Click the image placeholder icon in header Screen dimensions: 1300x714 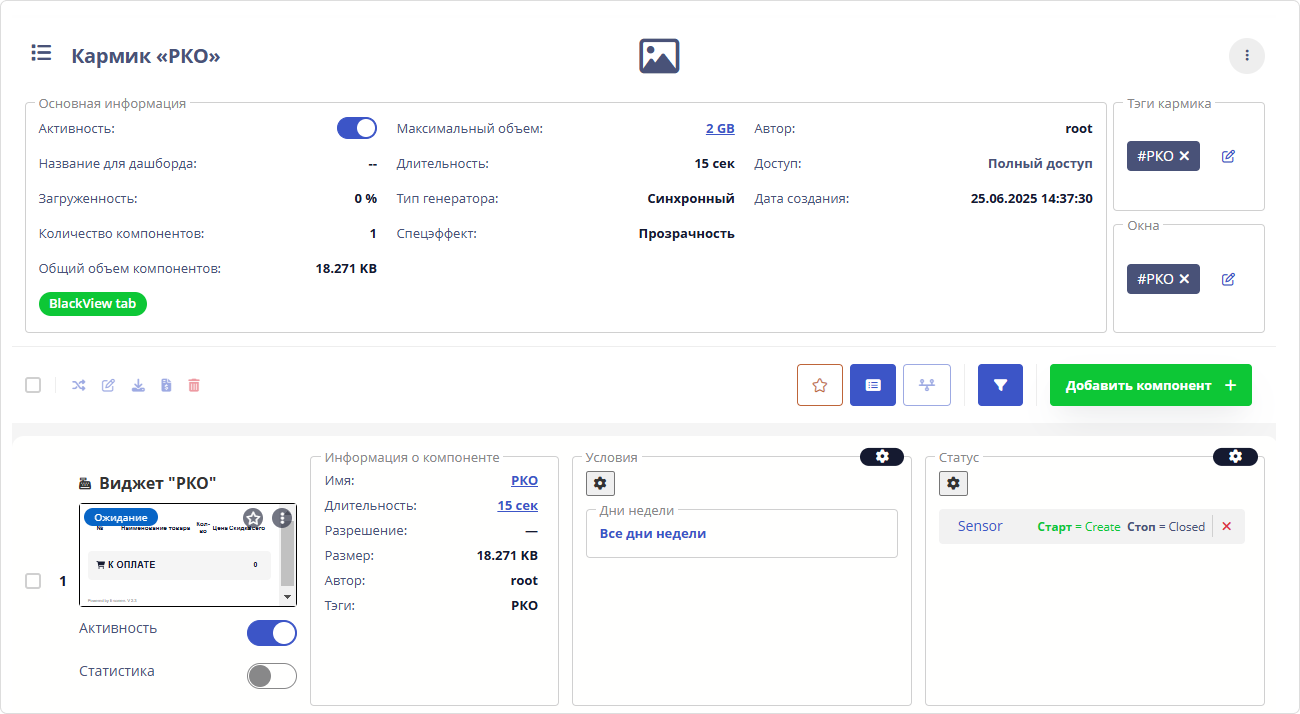659,56
